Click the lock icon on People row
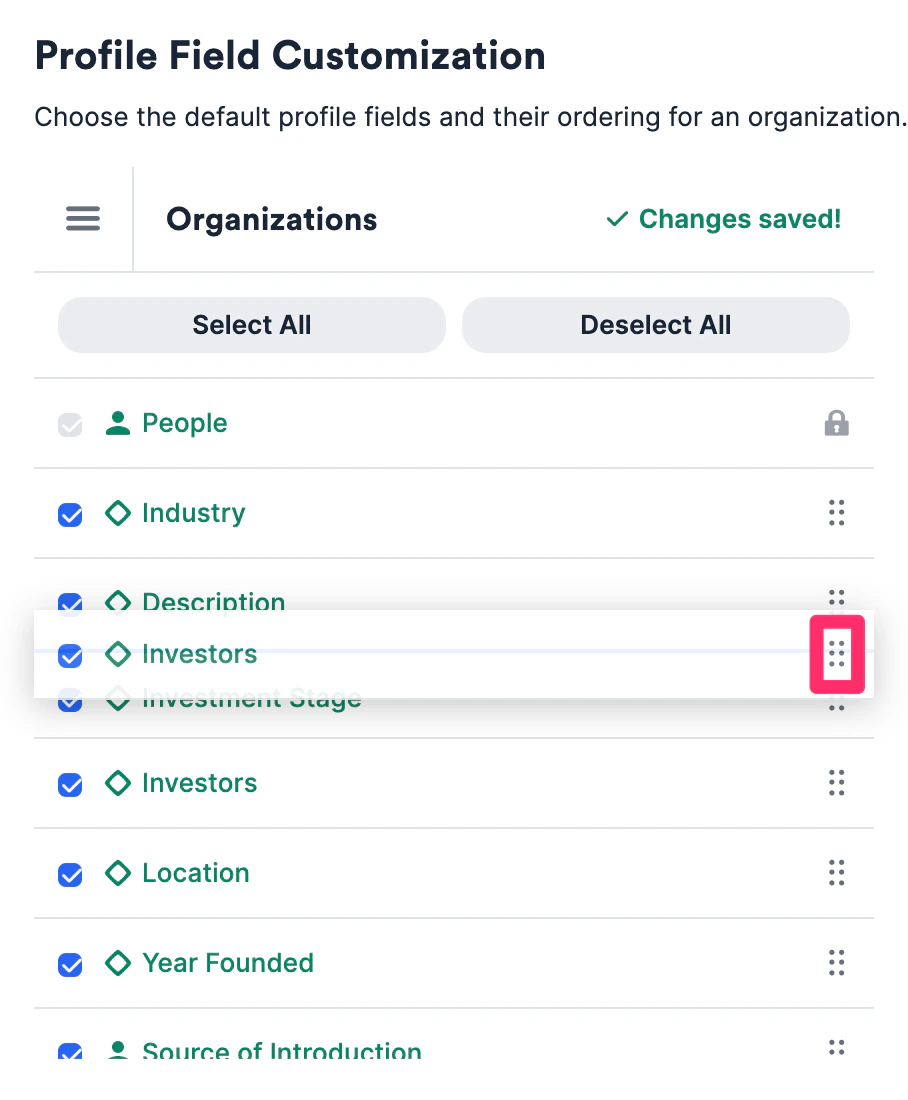 836,423
